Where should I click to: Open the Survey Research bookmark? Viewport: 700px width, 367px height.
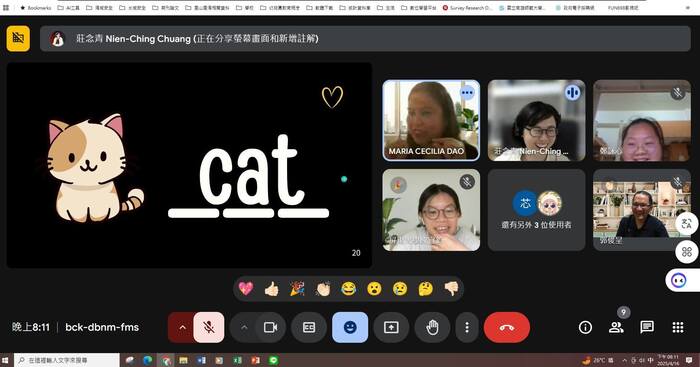[x=467, y=8]
